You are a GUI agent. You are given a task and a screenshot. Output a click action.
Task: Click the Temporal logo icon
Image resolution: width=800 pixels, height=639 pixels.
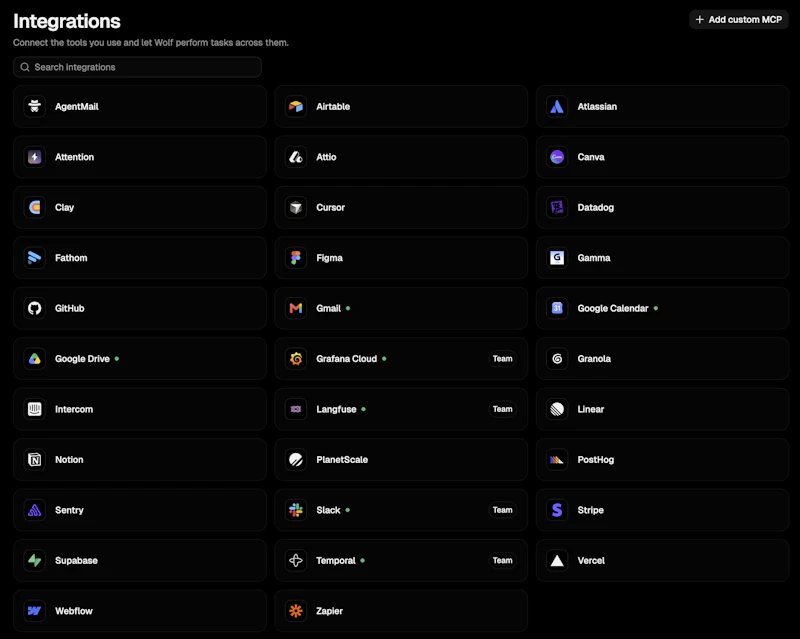pos(296,560)
